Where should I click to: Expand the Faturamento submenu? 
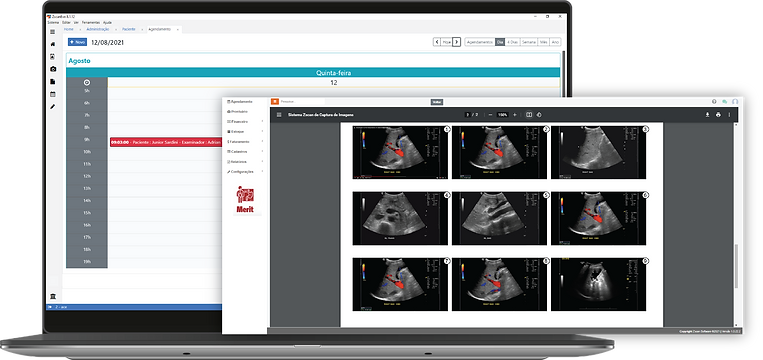coord(262,142)
